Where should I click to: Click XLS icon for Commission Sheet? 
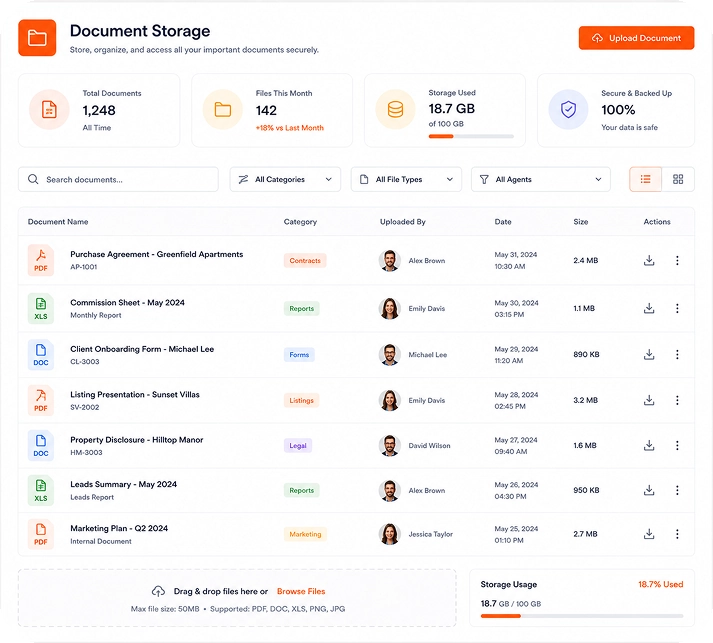(41, 309)
